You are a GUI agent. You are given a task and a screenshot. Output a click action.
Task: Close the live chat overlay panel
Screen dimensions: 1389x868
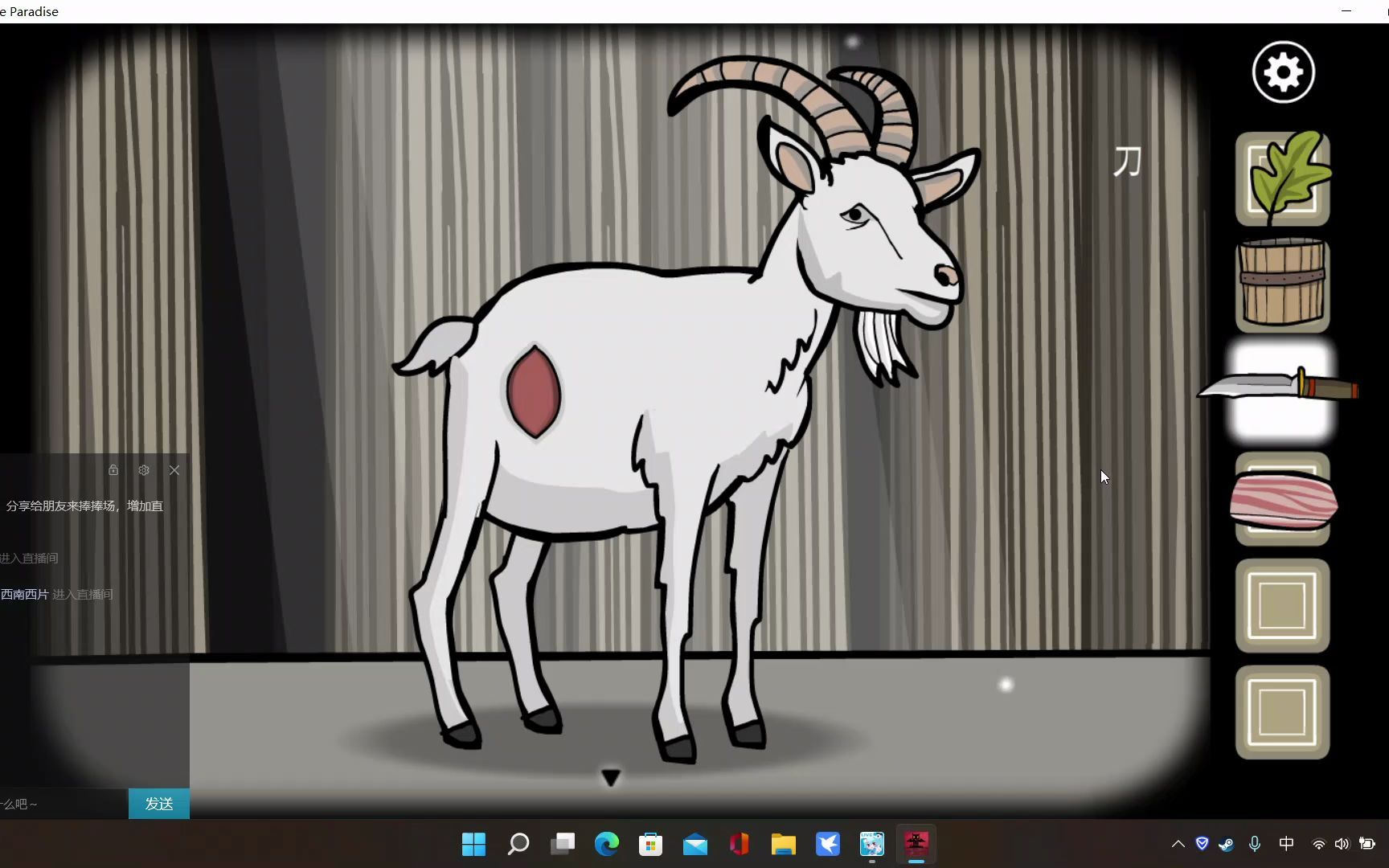click(x=174, y=470)
